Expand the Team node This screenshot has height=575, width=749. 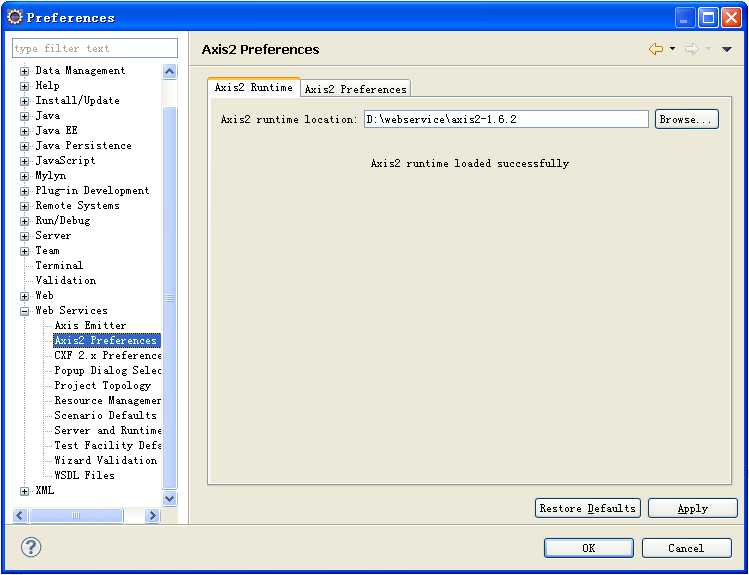(x=24, y=251)
